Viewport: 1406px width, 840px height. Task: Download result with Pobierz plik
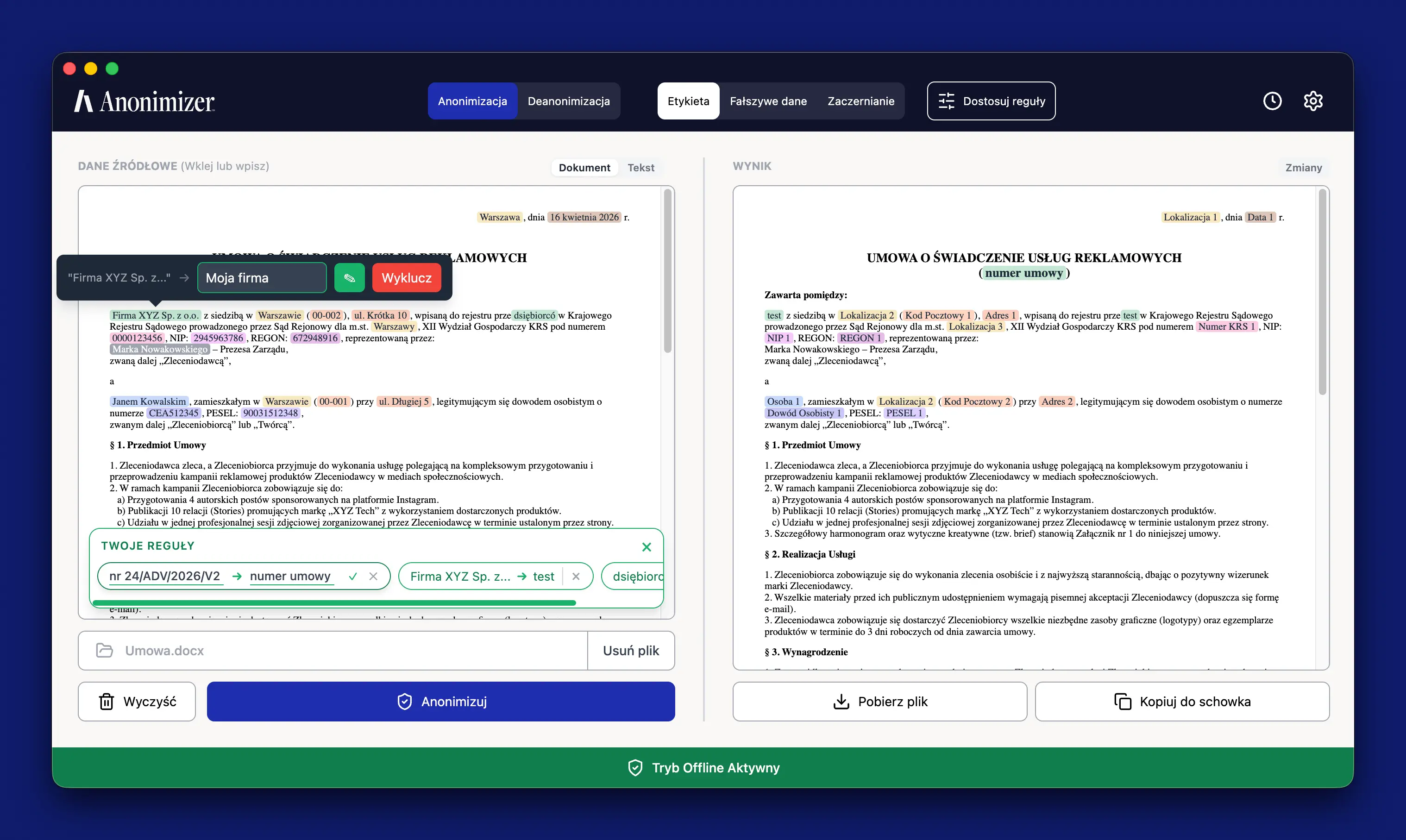pos(879,702)
